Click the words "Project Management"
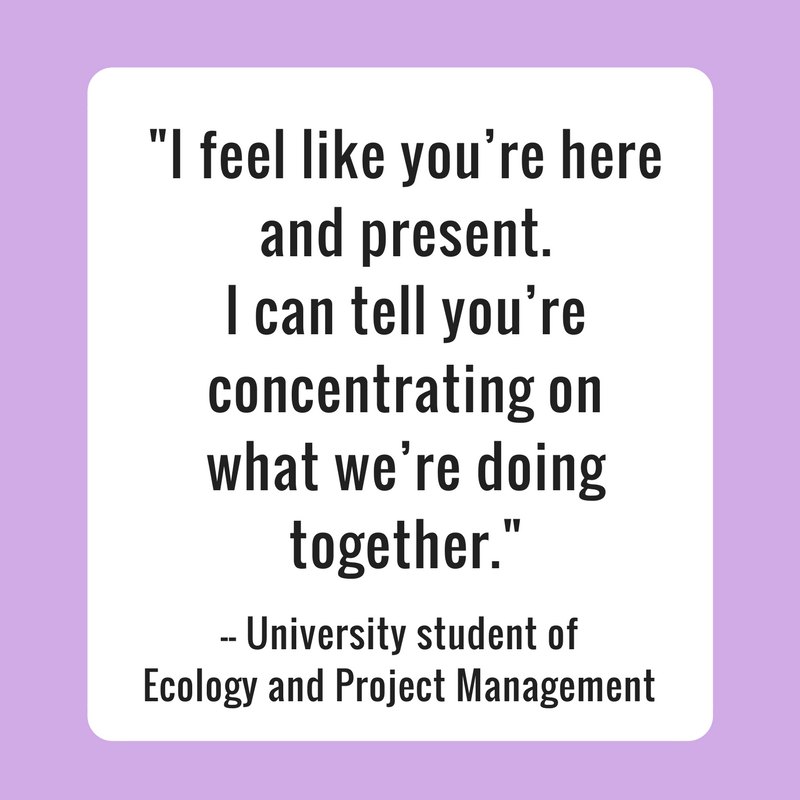 (495, 688)
